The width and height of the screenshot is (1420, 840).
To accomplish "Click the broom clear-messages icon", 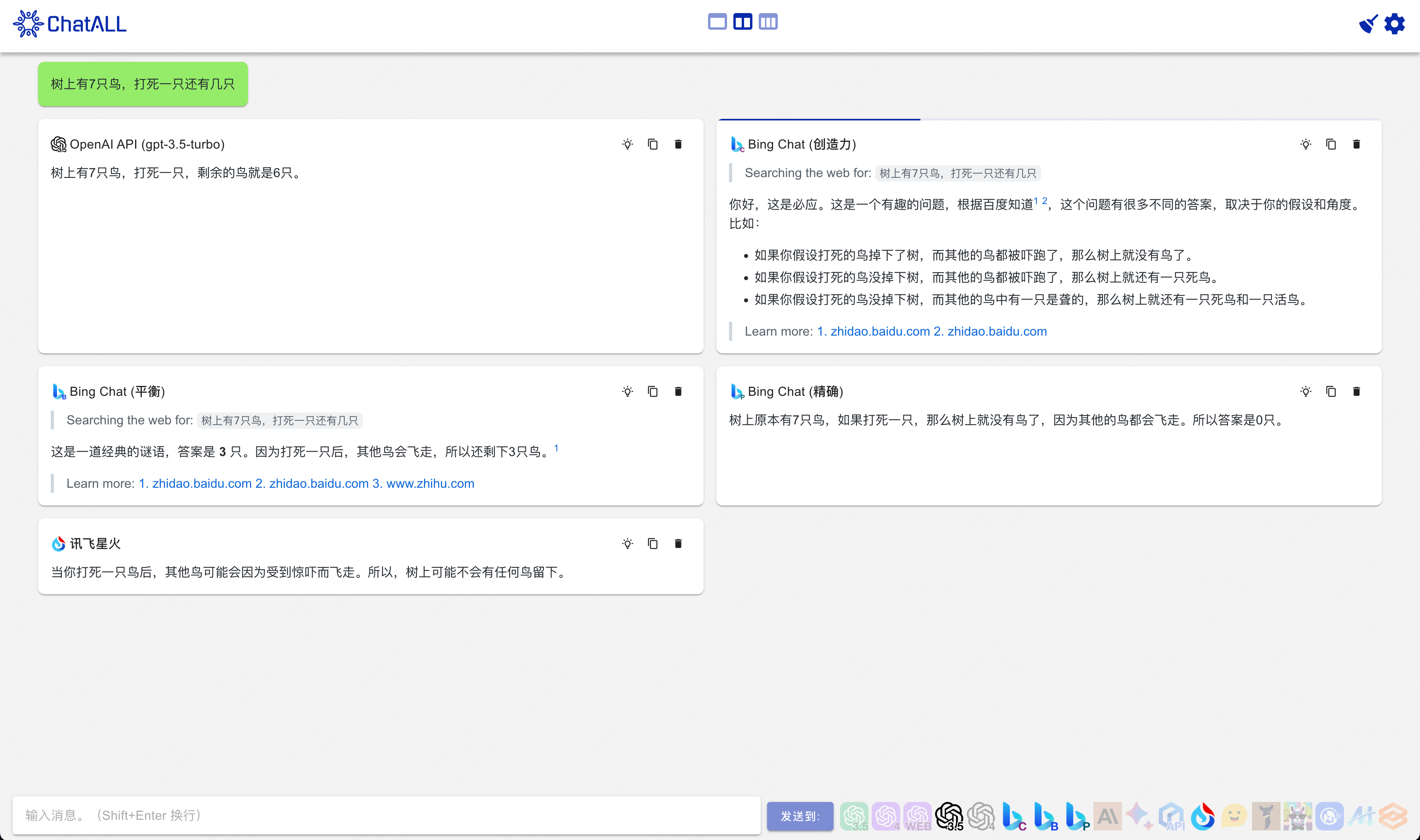I will 1368,24.
